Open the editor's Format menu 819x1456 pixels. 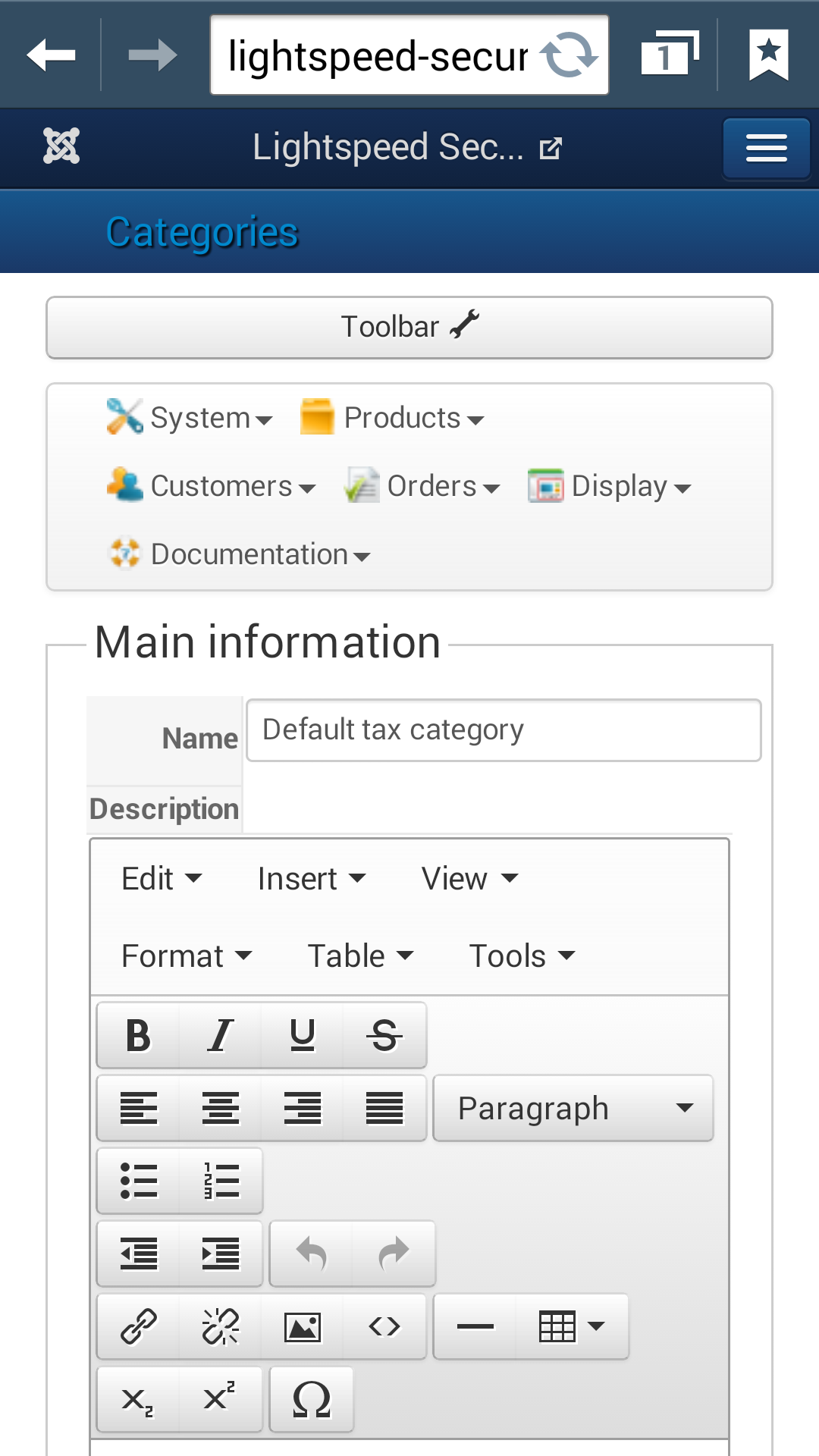coord(186,956)
